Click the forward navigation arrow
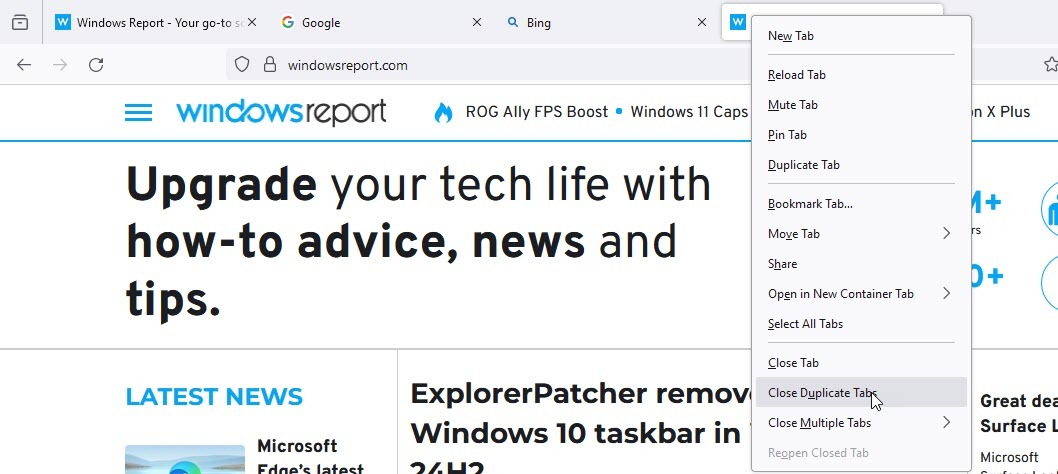This screenshot has height=474, width=1058. [x=60, y=65]
